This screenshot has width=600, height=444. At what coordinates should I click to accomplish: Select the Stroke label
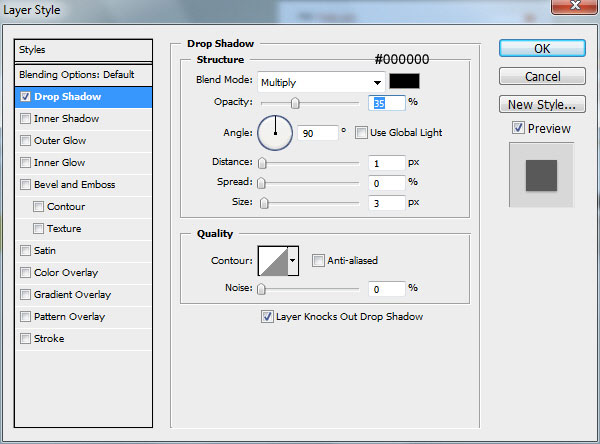(49, 339)
